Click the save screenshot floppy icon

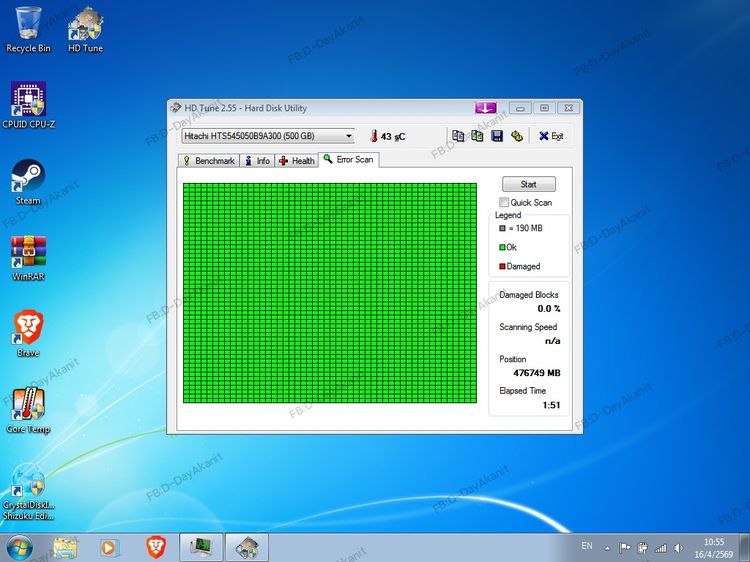(x=497, y=136)
